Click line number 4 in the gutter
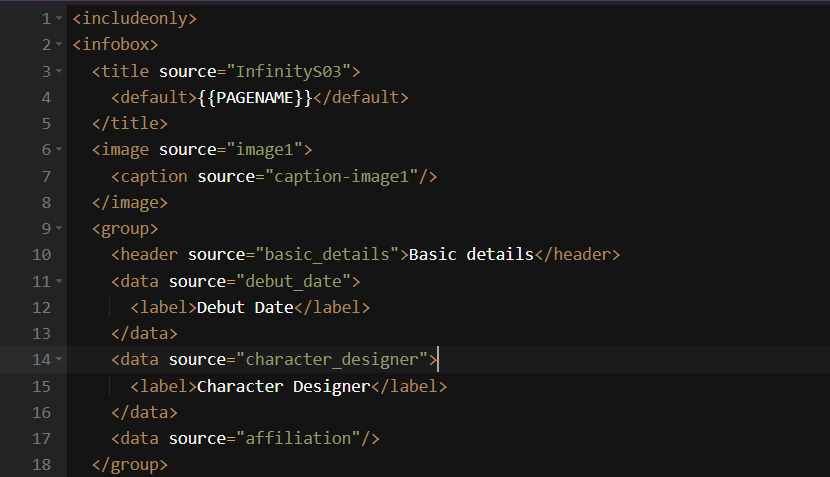This screenshot has height=477, width=830. coord(46,97)
